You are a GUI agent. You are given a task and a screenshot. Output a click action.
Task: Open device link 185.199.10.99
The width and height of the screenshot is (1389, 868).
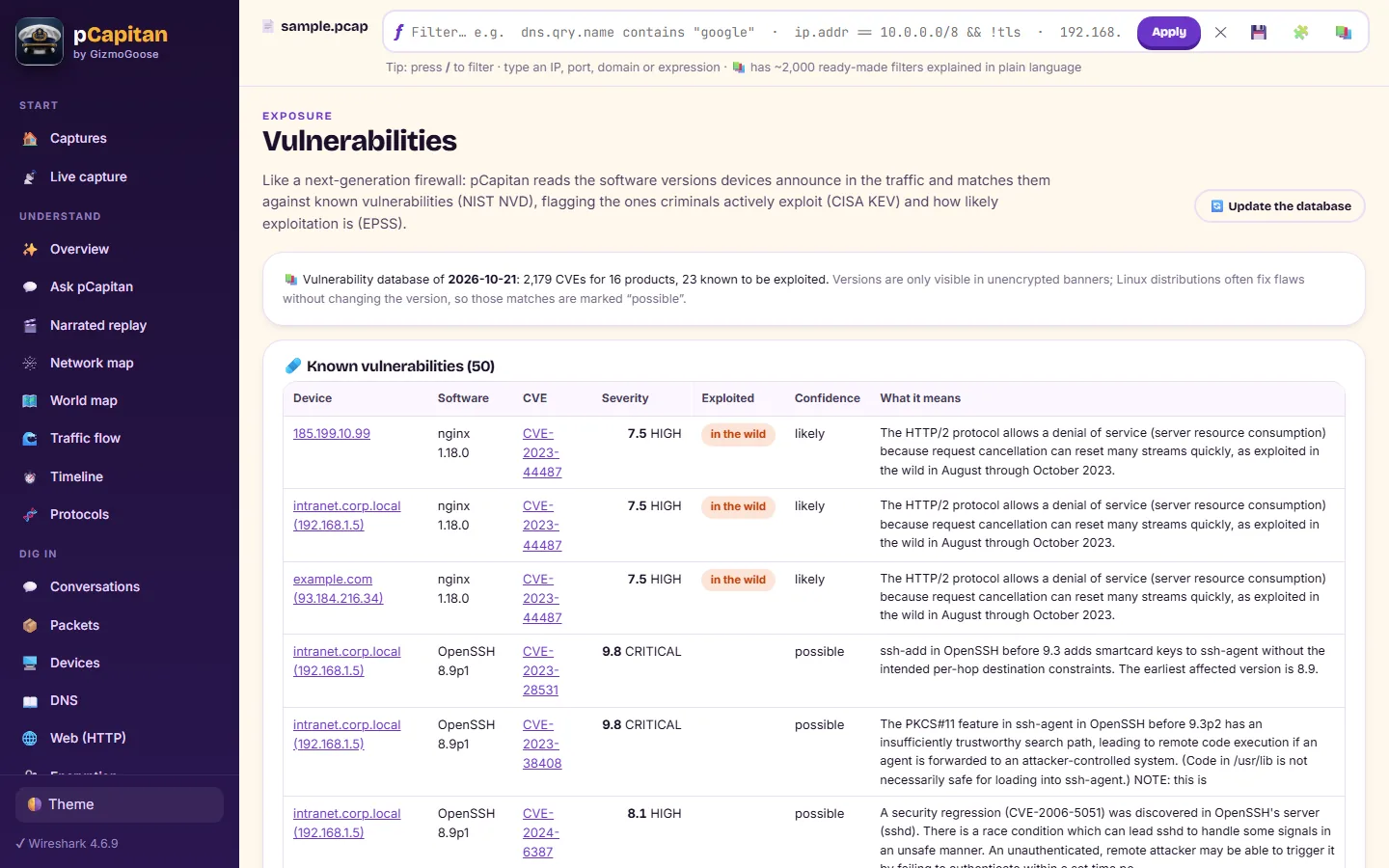(332, 434)
